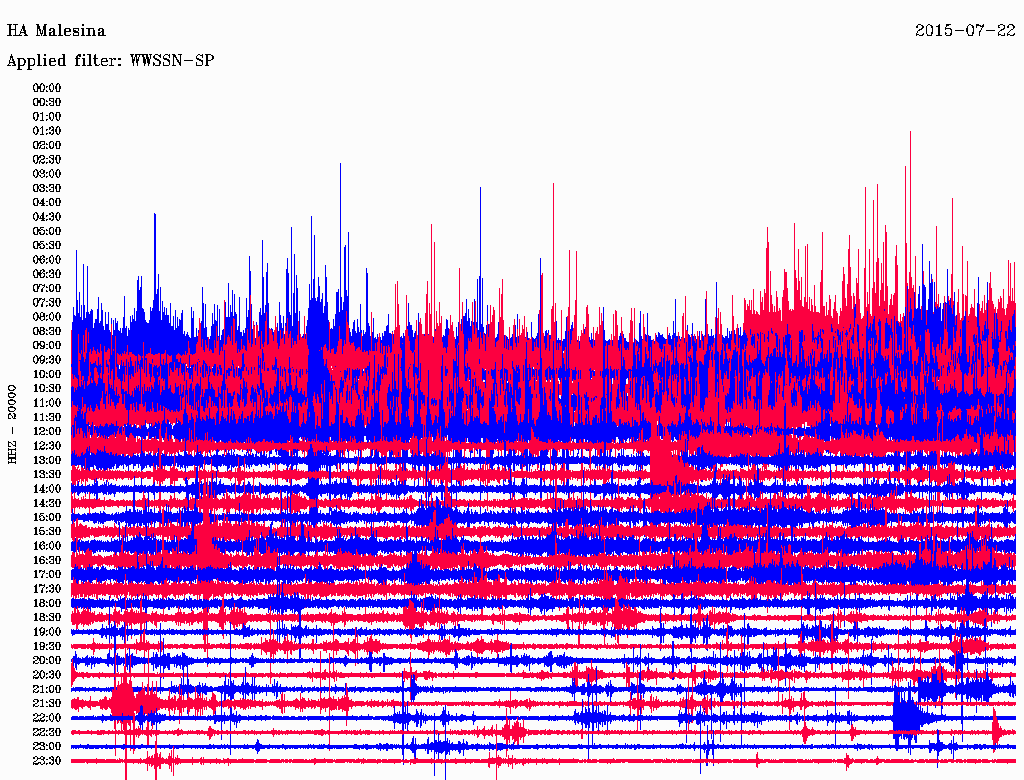The height and width of the screenshot is (780, 1024).
Task: Select the 06:00 time label
Action: (47, 260)
